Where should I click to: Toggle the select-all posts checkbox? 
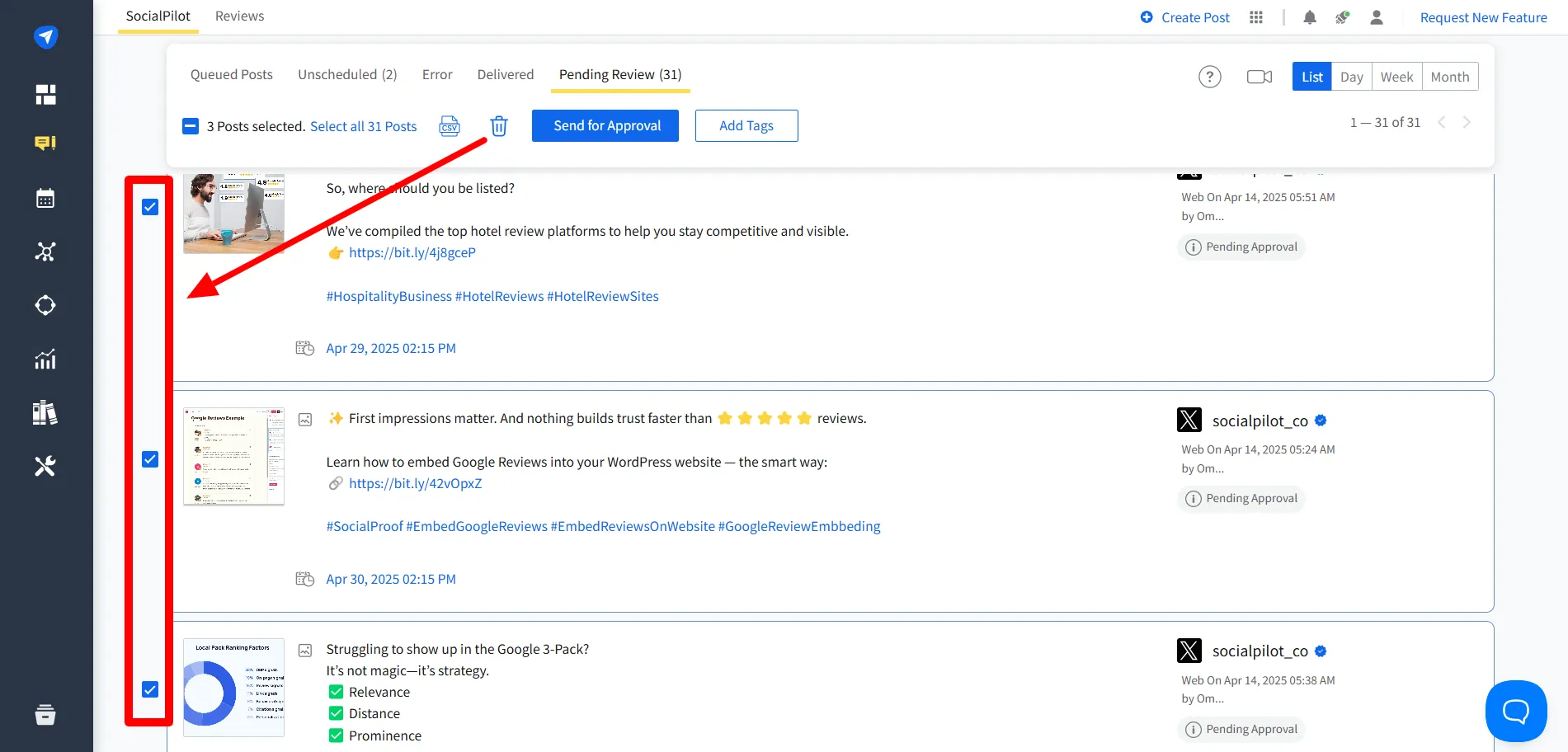tap(191, 126)
